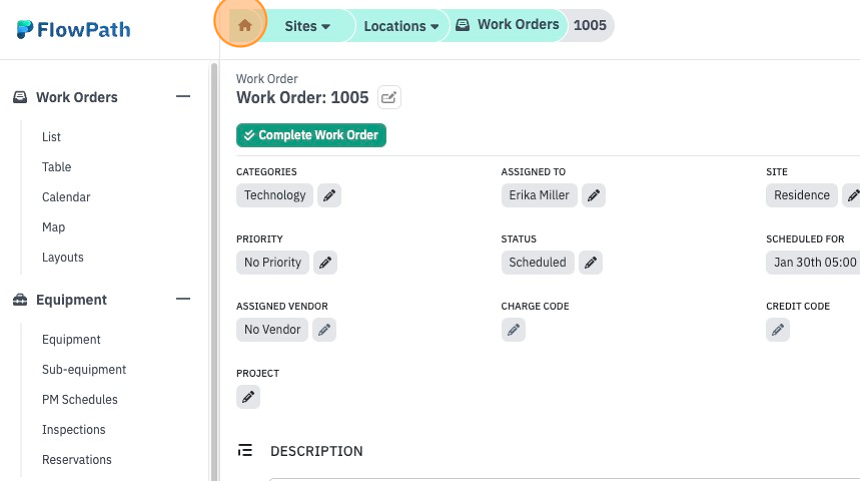Screen dimensions: 860x481
Task: Open Work Orders breadcrumb link
Action: tap(507, 25)
